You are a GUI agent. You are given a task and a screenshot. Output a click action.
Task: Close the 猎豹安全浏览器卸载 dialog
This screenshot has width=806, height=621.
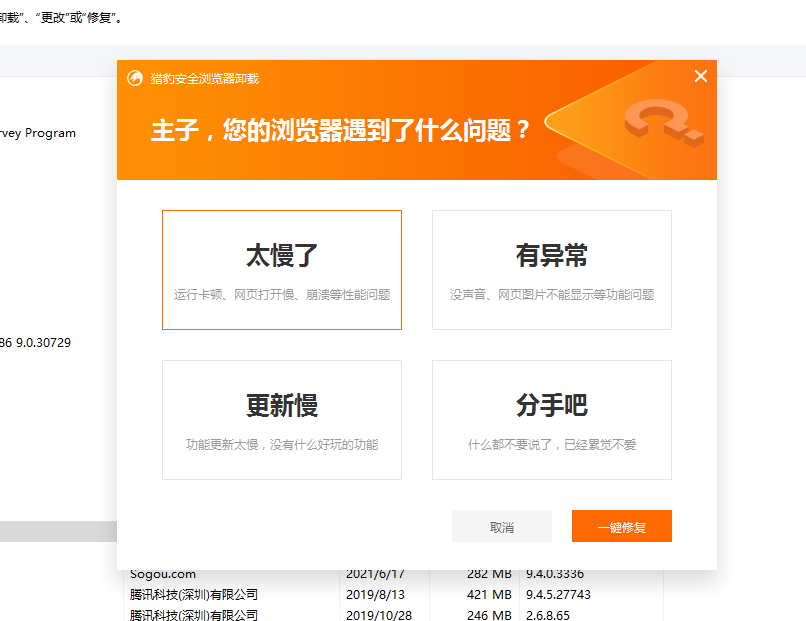coord(701,76)
